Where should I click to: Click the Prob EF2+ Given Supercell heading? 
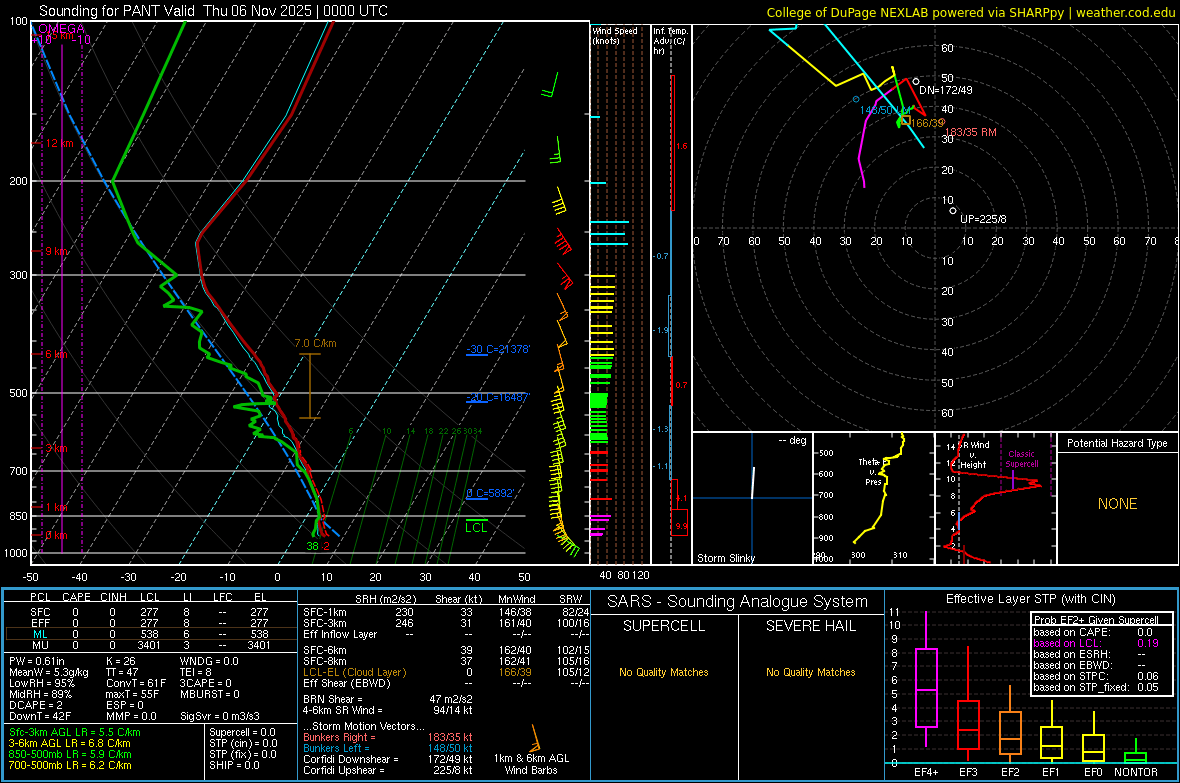[1095, 620]
